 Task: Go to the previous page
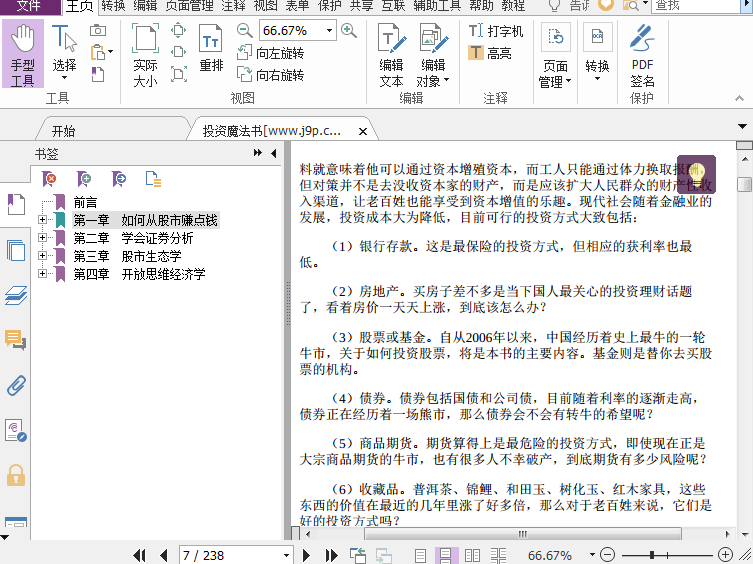click(164, 555)
